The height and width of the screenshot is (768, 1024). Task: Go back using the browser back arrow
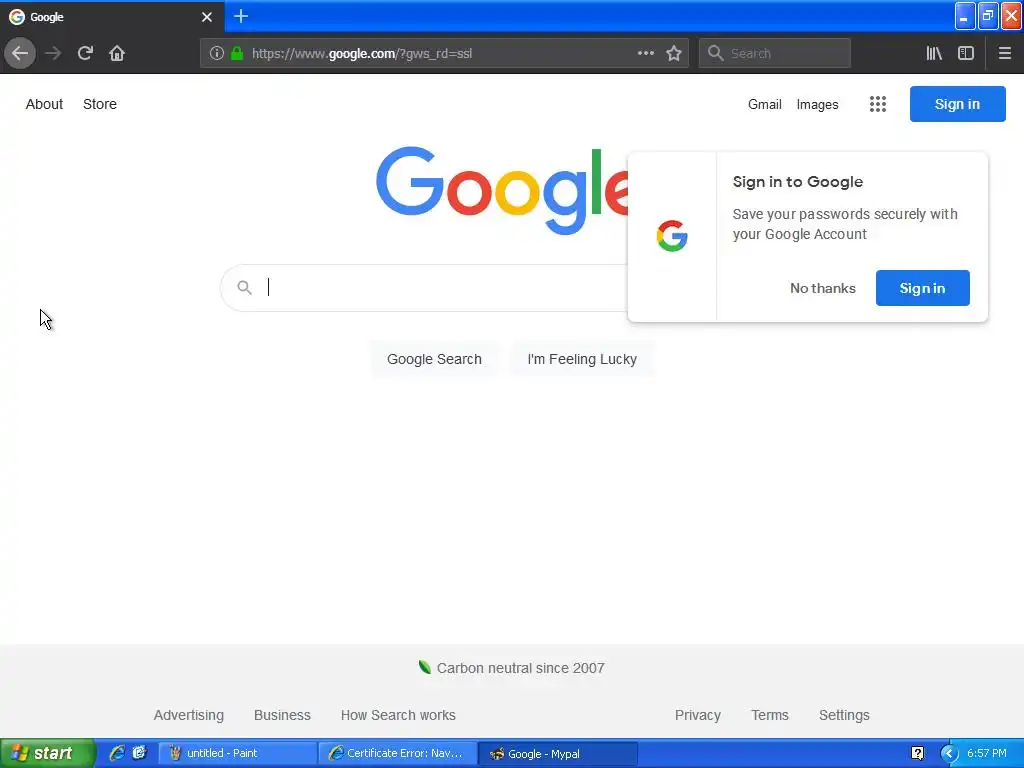pyautogui.click(x=20, y=54)
